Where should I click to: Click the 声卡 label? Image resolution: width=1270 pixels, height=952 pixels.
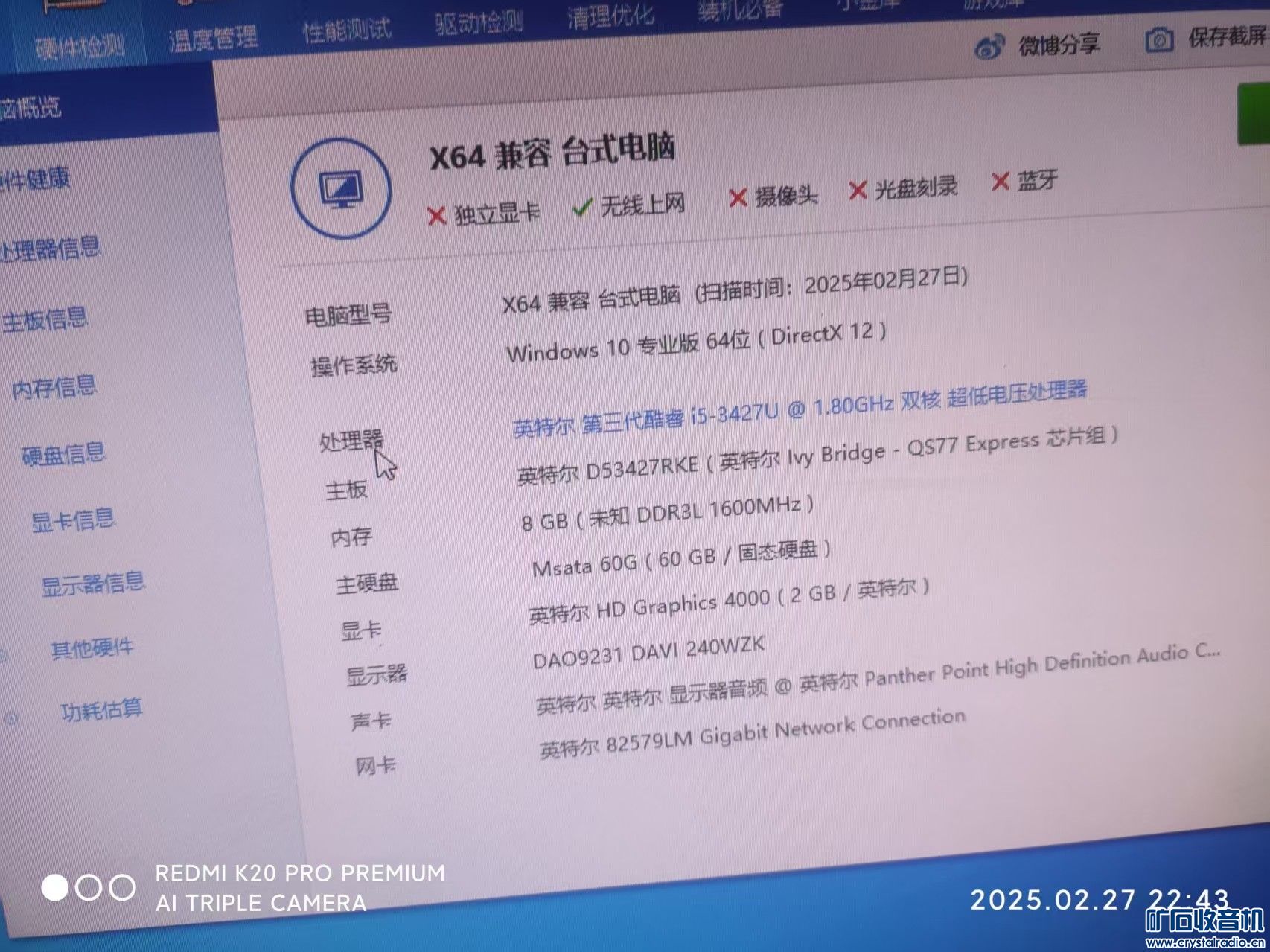tap(371, 721)
